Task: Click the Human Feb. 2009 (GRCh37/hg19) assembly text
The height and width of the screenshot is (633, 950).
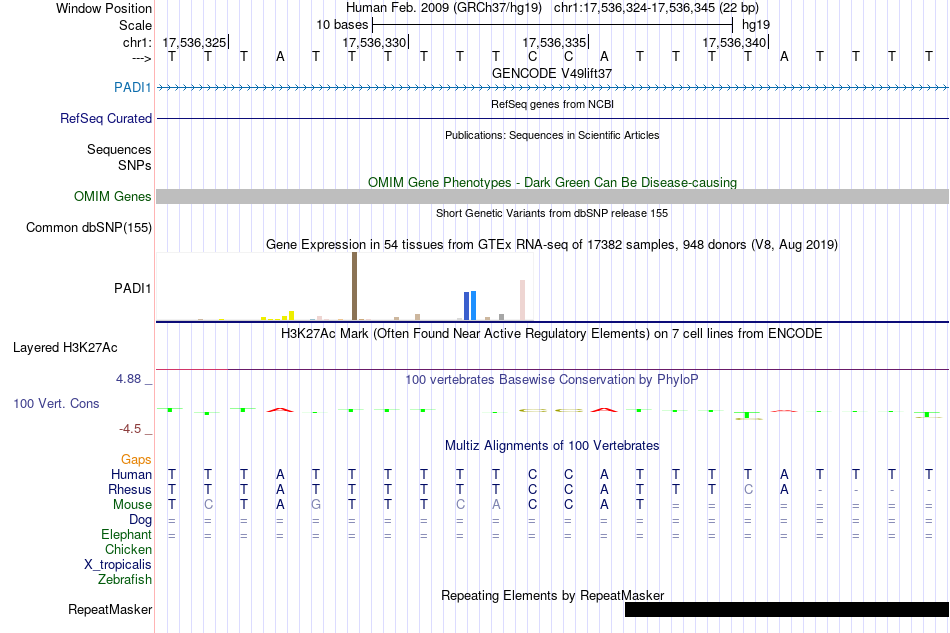Action: tap(443, 8)
